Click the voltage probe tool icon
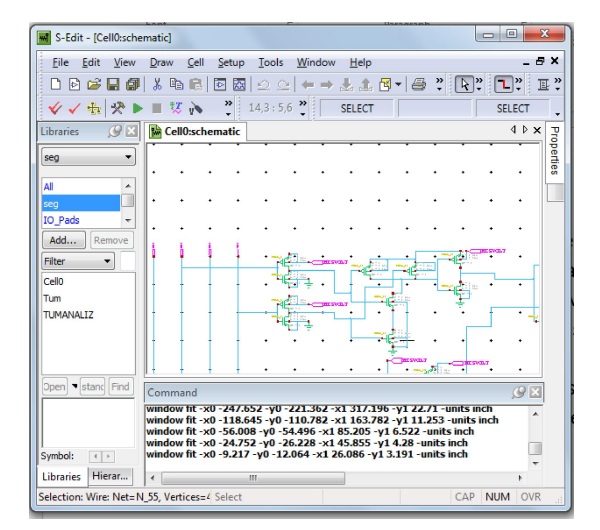The image size is (600, 530). 196,109
